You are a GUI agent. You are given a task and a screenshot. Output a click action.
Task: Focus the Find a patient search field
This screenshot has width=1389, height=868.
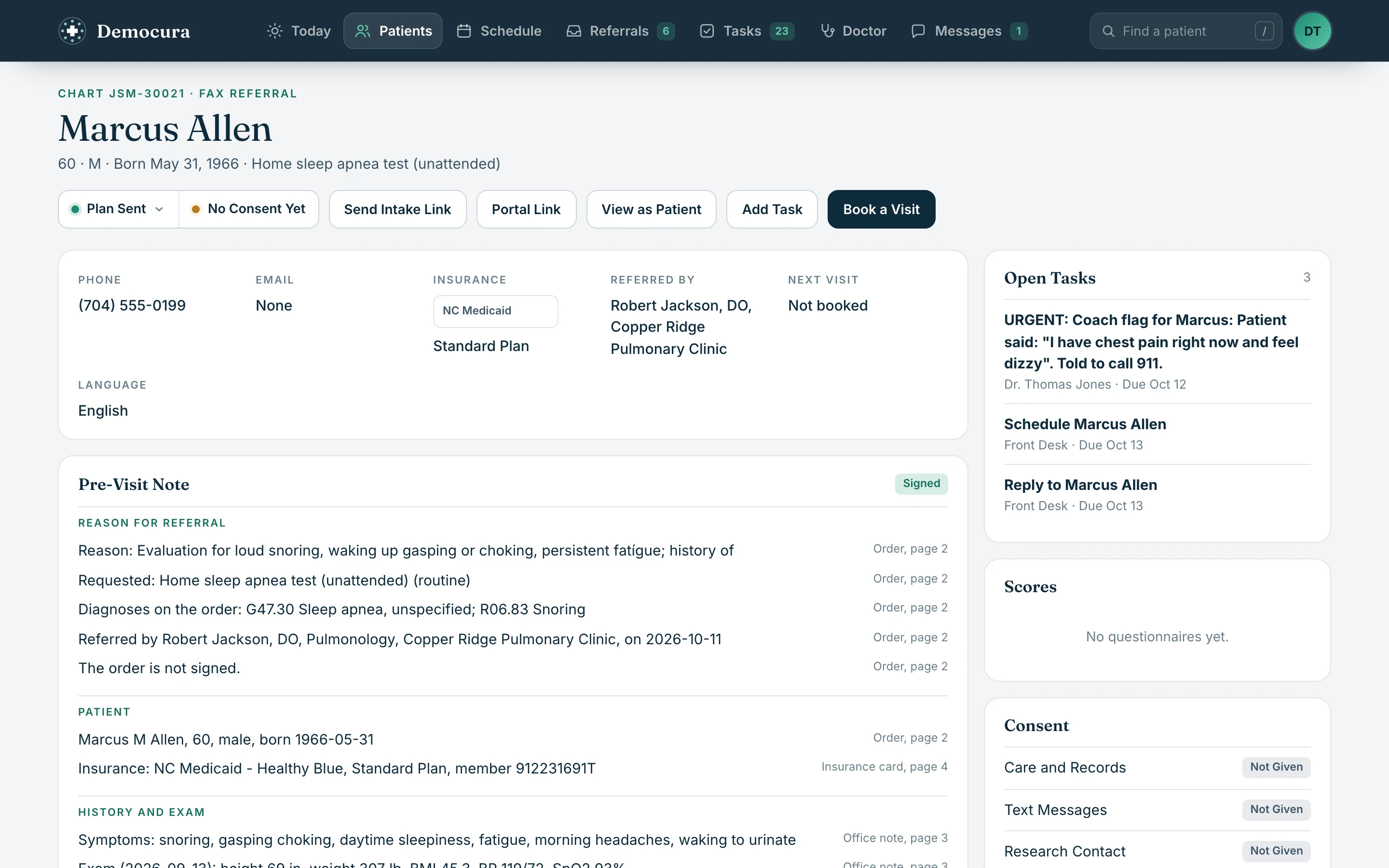(1186, 31)
